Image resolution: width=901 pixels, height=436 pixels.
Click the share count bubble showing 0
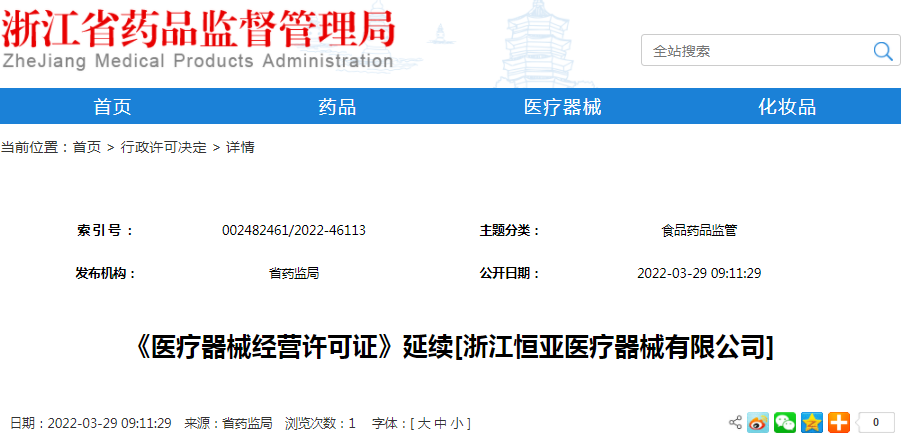(875, 423)
